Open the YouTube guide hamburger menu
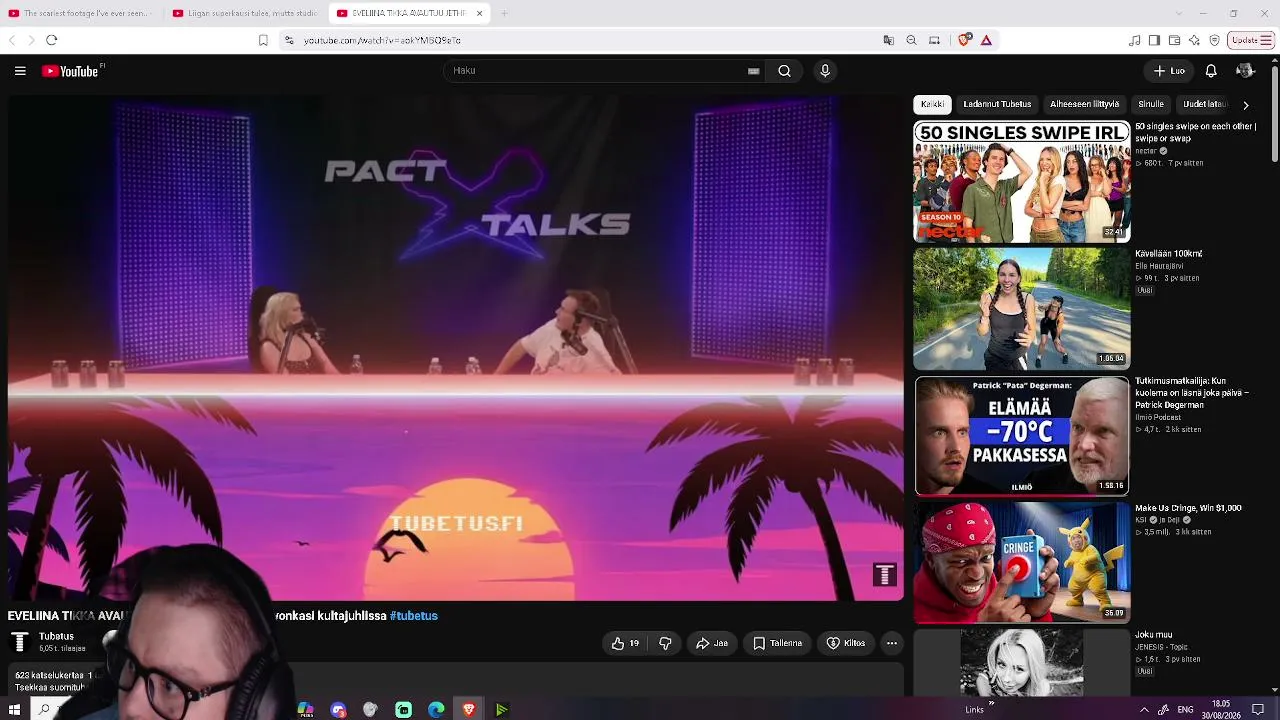 [x=20, y=71]
